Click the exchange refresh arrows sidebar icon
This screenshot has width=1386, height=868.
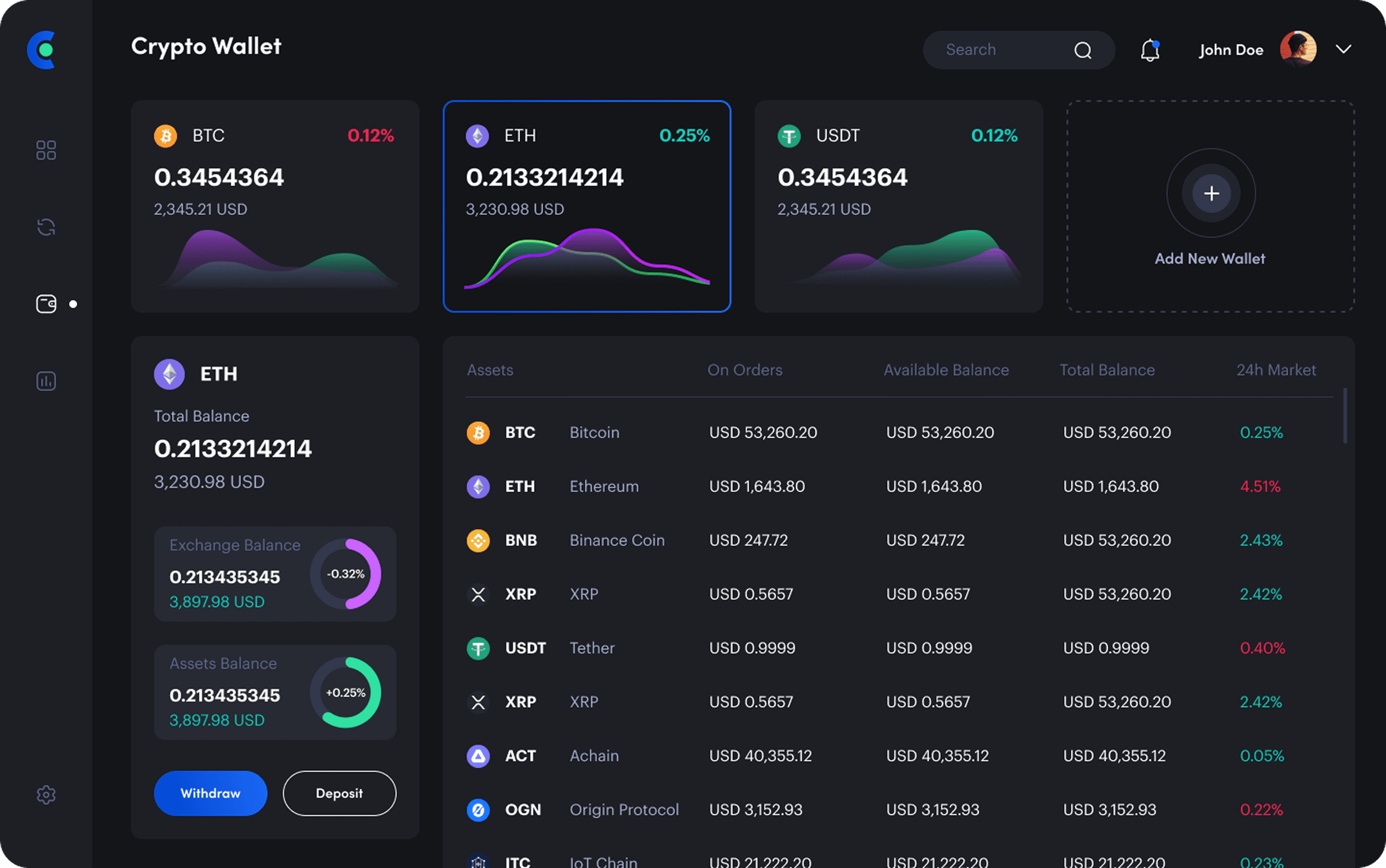click(46, 227)
